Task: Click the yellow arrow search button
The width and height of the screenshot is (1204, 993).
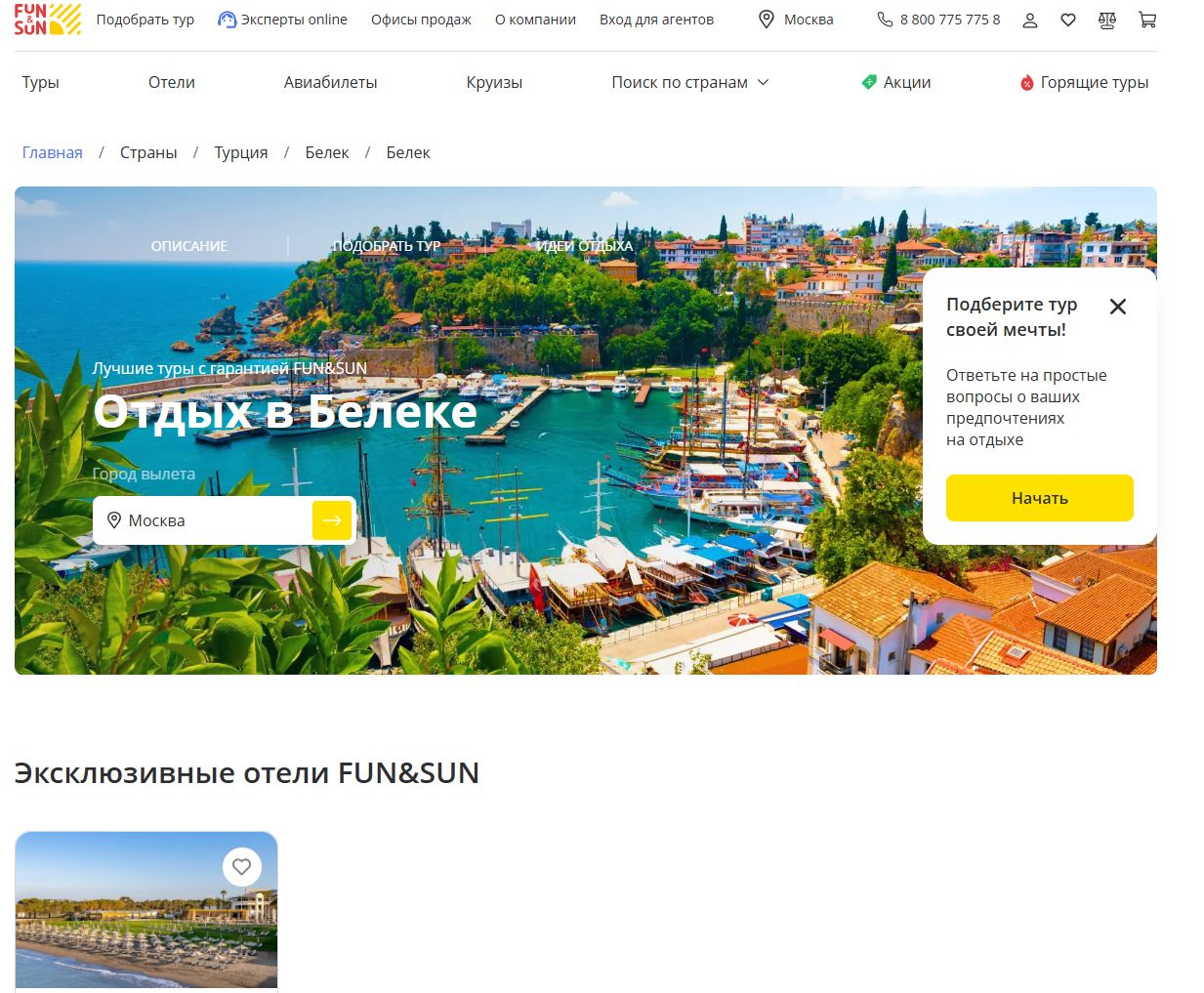Action: point(332,520)
